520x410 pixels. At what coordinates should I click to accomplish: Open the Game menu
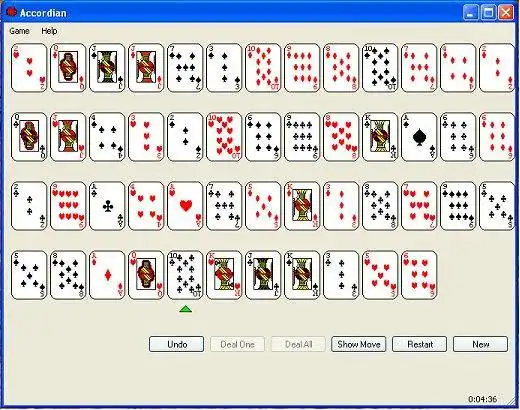19,31
